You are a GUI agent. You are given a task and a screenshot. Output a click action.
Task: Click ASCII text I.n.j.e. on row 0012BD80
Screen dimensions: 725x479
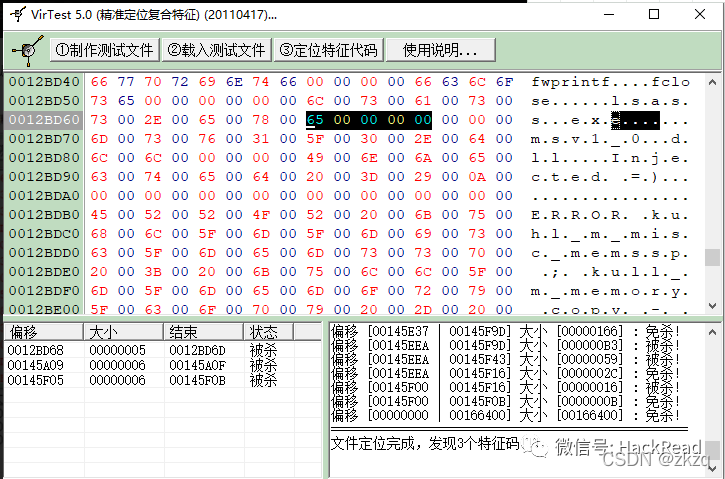click(650, 158)
